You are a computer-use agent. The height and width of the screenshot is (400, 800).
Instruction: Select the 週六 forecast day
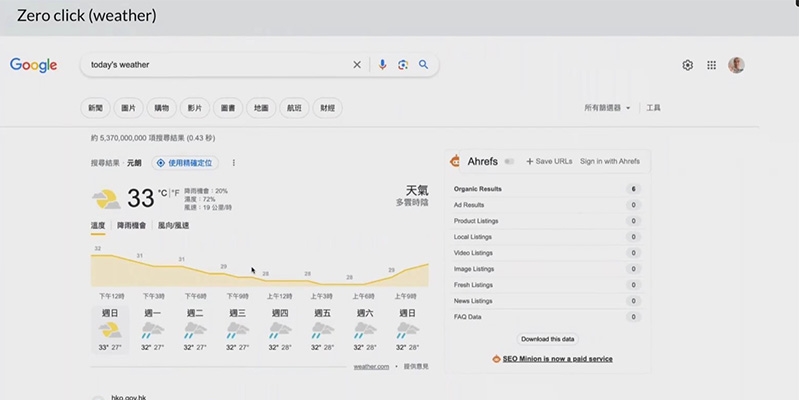click(x=365, y=330)
